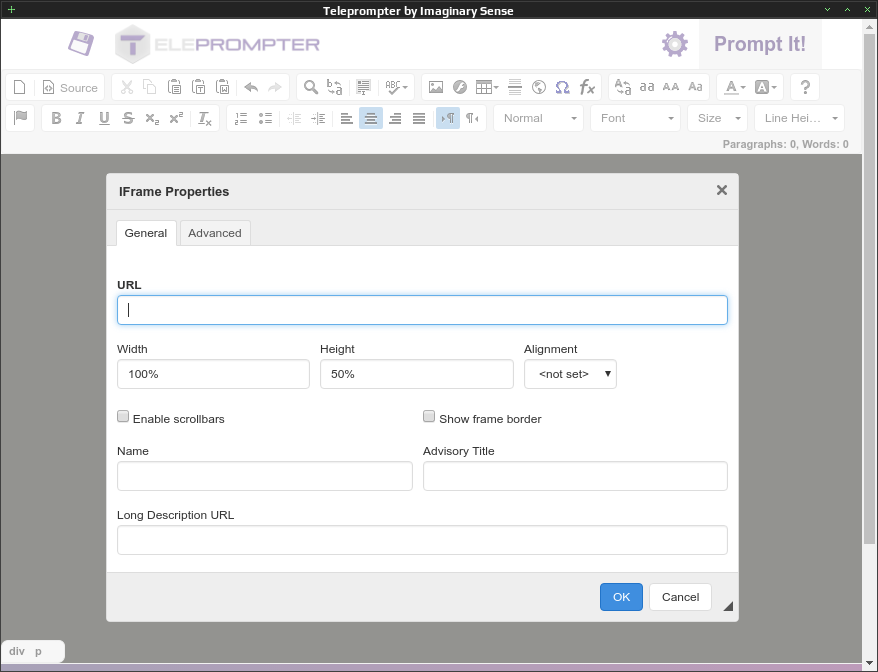This screenshot has height=672, width=878.
Task: Click the Cancel button
Action: coord(680,597)
